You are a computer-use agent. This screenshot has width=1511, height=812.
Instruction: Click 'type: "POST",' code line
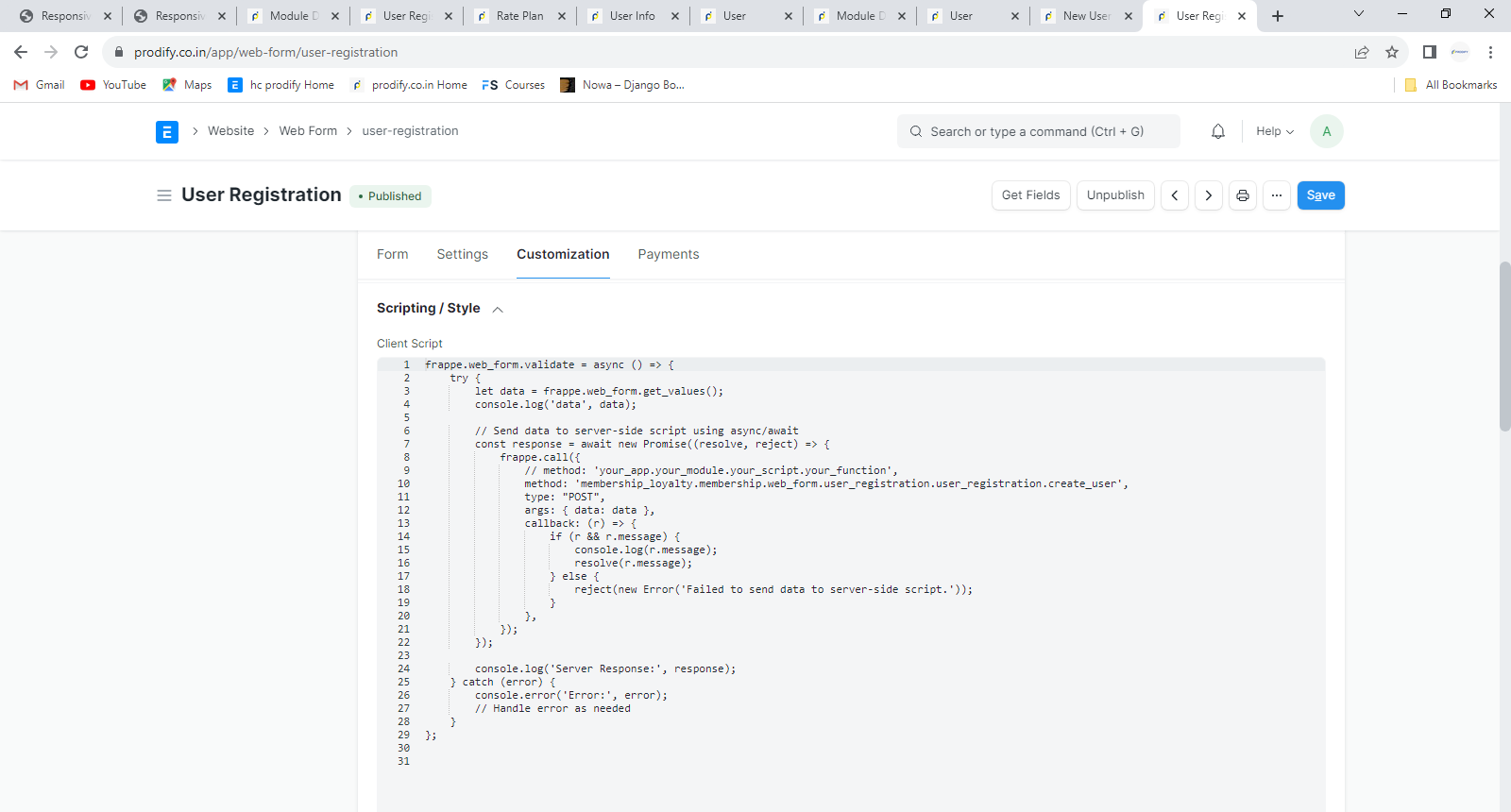(x=565, y=497)
